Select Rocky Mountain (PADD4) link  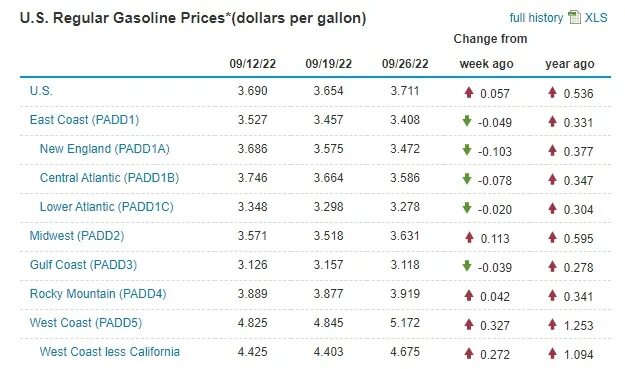click(98, 294)
